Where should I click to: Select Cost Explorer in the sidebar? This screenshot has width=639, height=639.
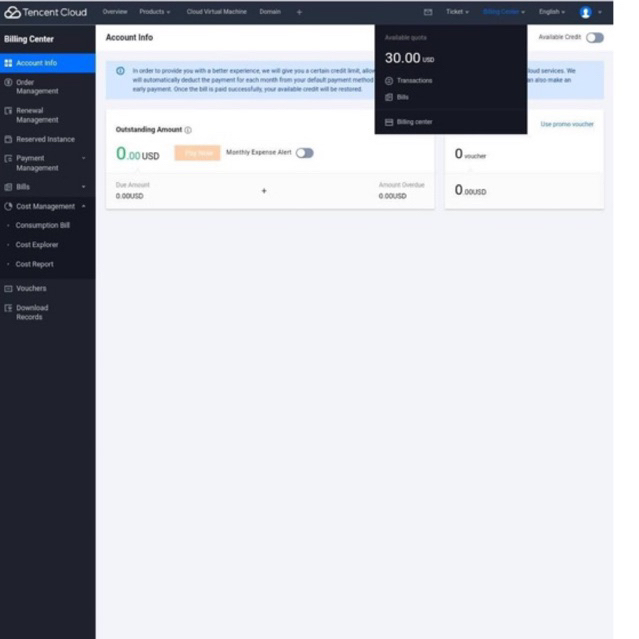[x=37, y=245]
